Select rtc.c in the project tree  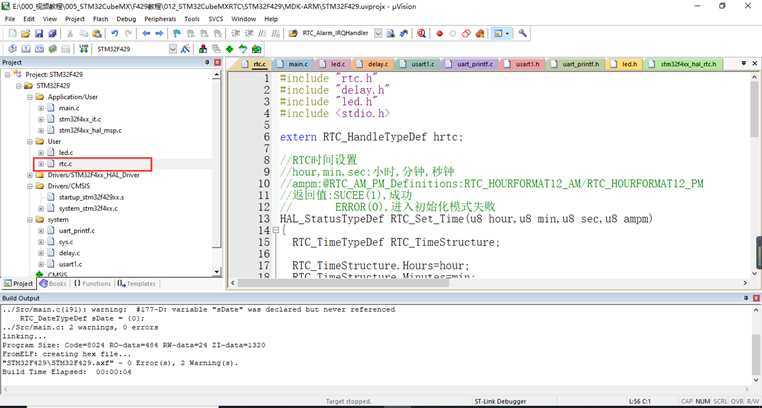click(65, 164)
